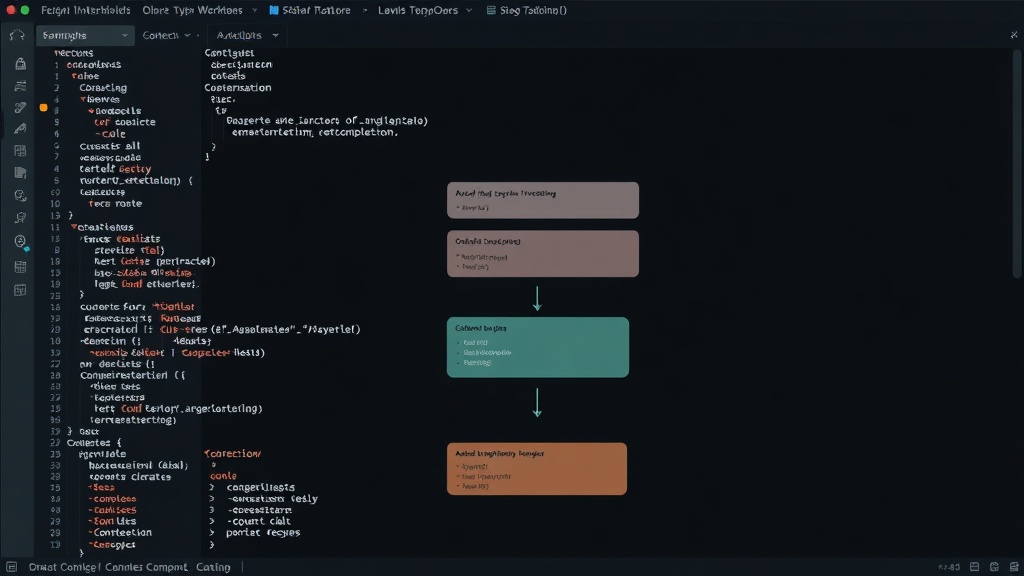1024x576 pixels.
Task: Toggle the panel icon at the status bar's left
Action: [x=12, y=567]
